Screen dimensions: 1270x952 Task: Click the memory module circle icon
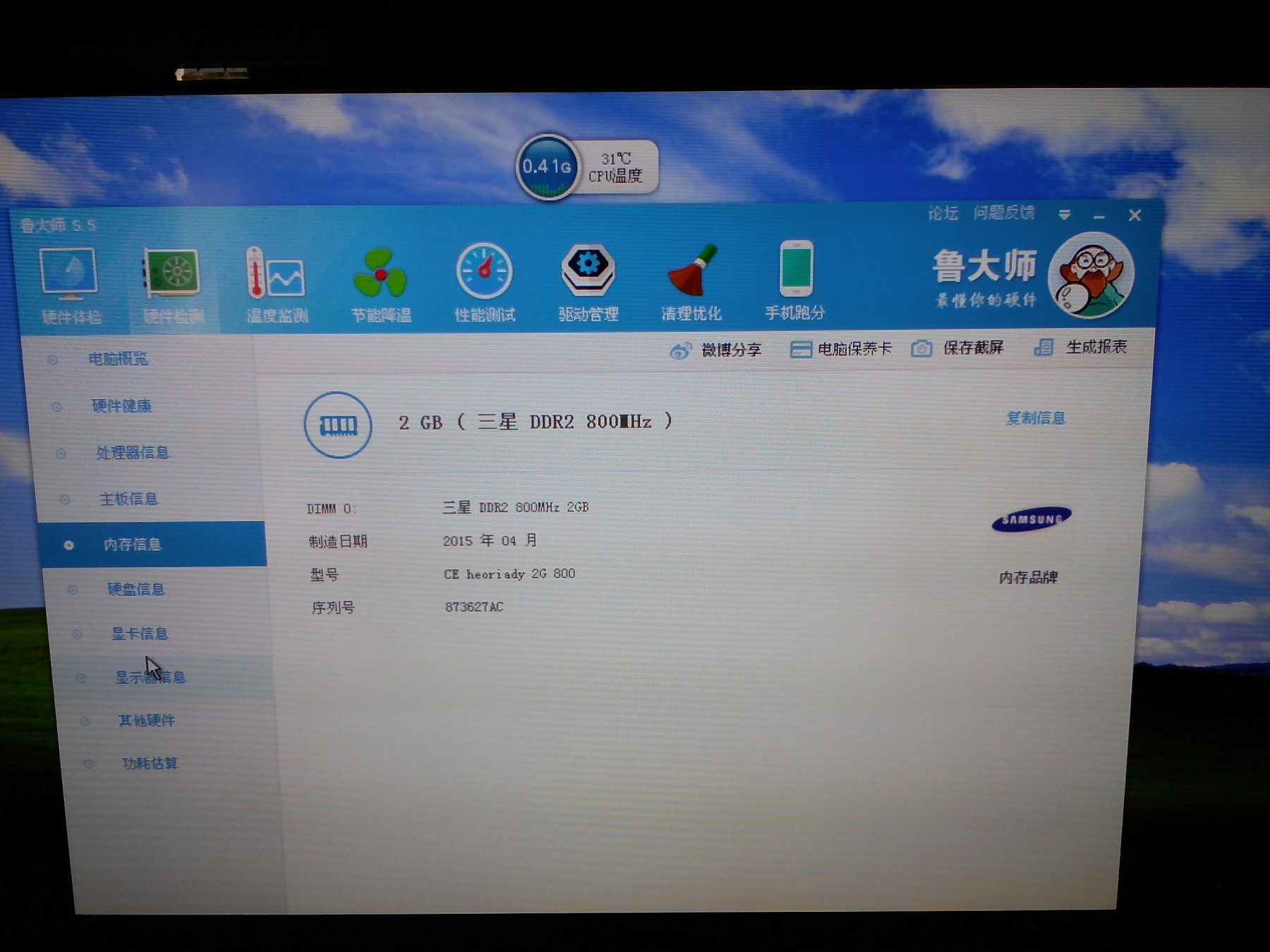coord(338,425)
